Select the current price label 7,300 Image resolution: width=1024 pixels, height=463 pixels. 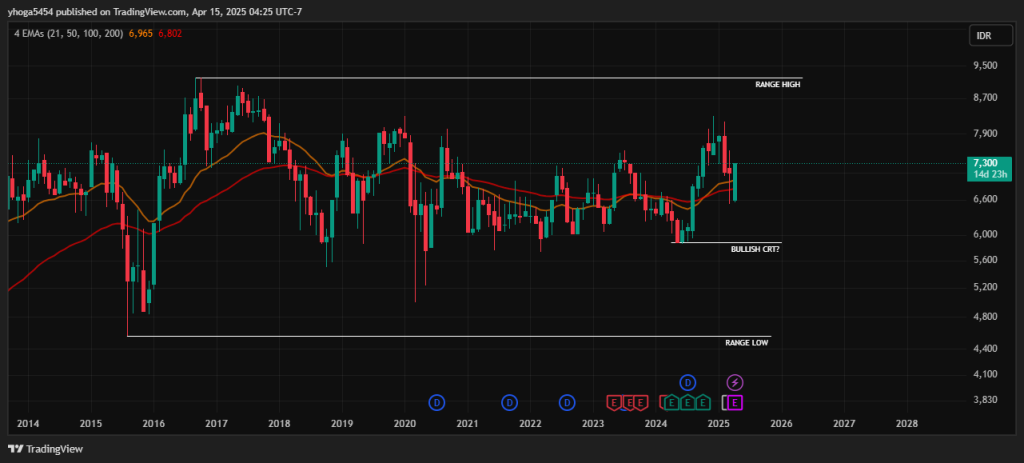pyautogui.click(x=985, y=163)
